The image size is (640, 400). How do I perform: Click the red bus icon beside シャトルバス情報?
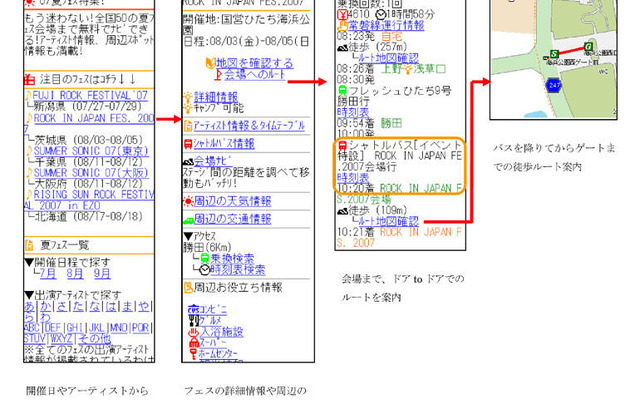188,144
